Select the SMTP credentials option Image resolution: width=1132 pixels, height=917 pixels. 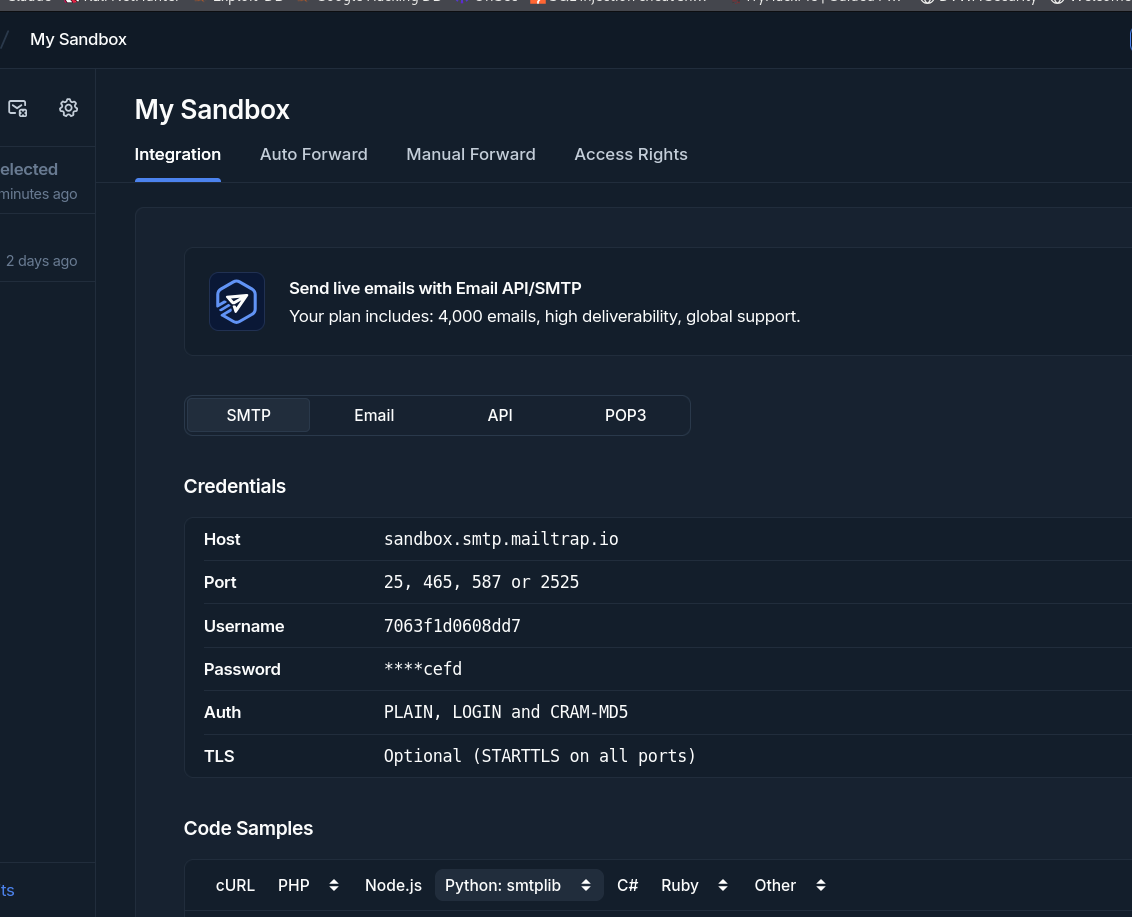(248, 415)
